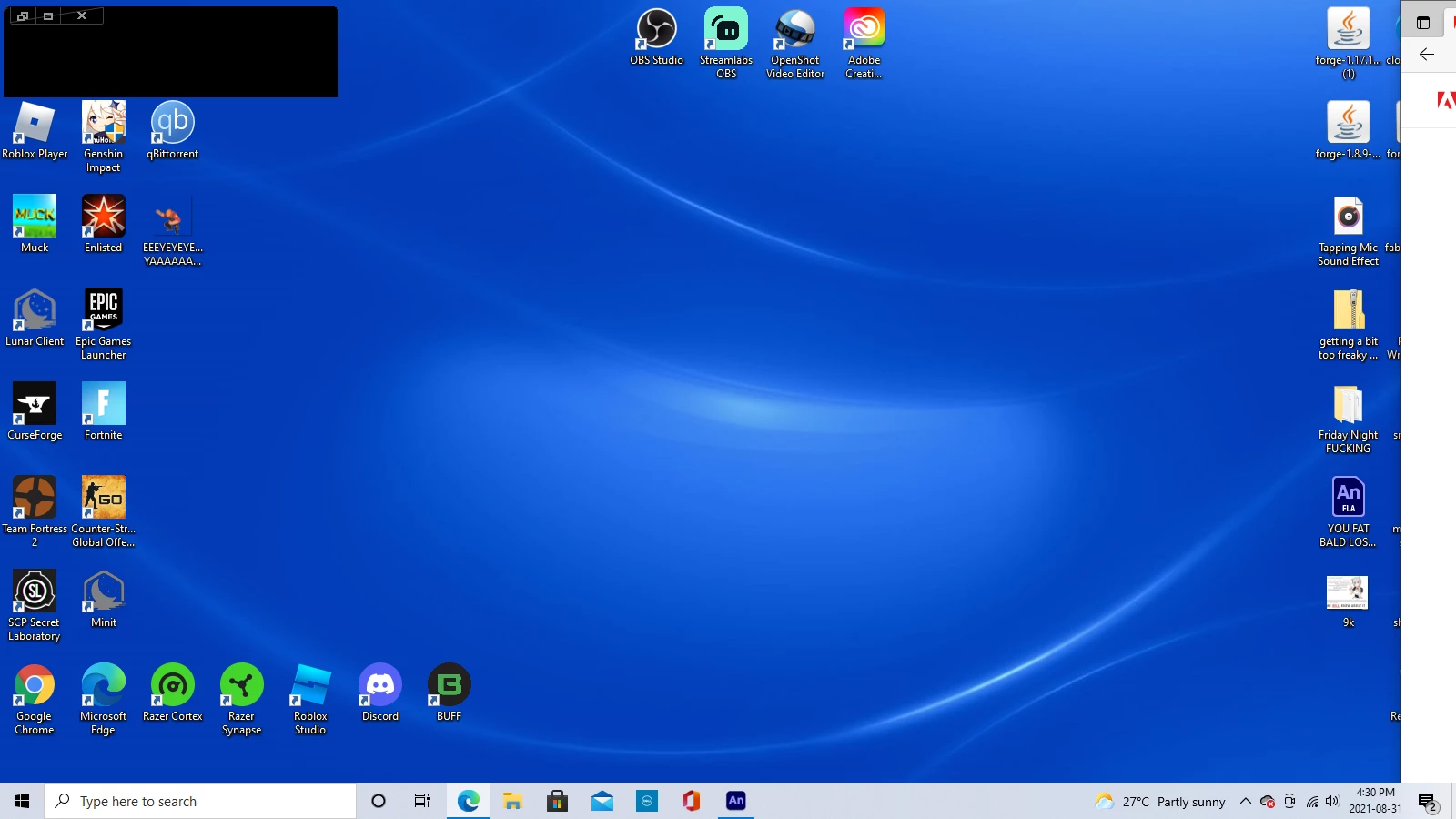Open the blue Dell app taskbar icon

(x=647, y=801)
